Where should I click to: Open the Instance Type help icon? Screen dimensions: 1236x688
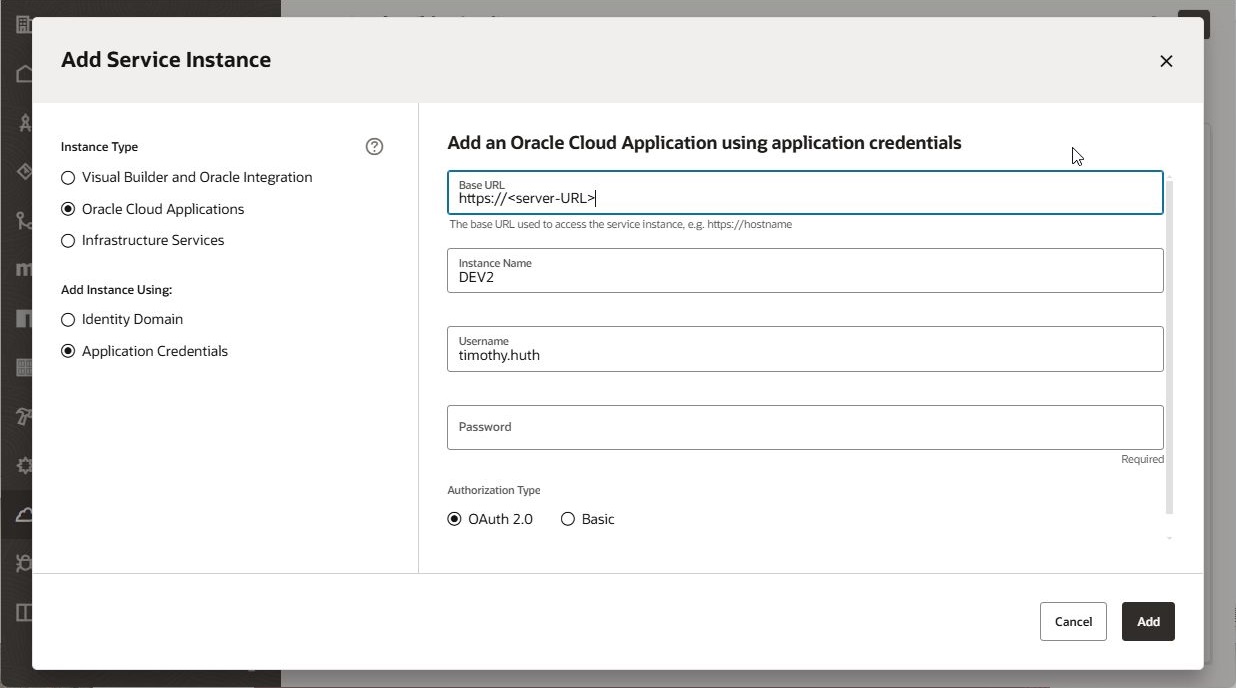tap(374, 147)
